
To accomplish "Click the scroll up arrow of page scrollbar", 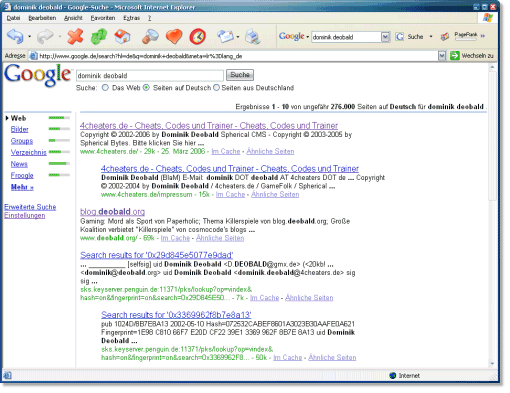I will click(x=492, y=67).
